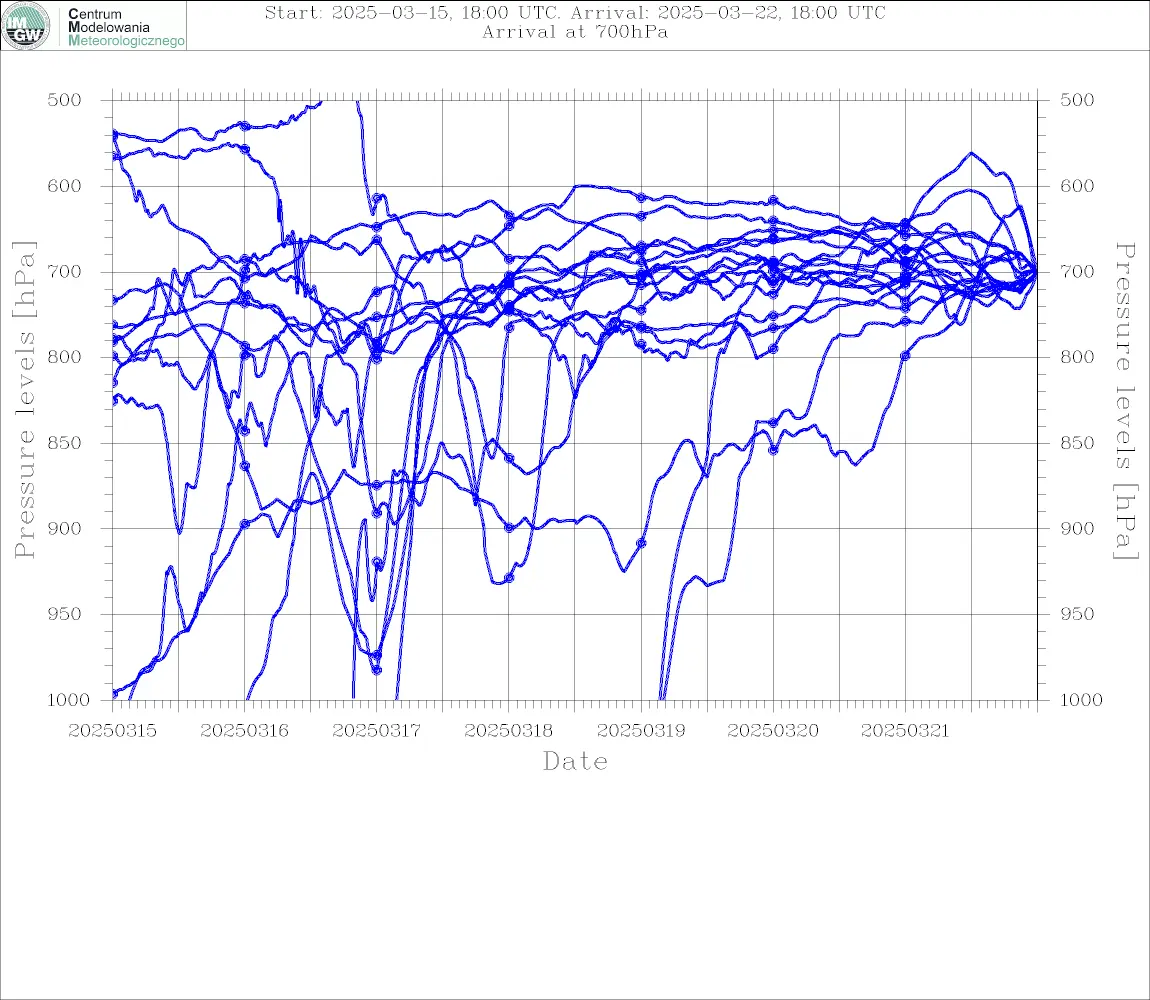
Task: Click the left axis 700 label
Action: pos(64,271)
